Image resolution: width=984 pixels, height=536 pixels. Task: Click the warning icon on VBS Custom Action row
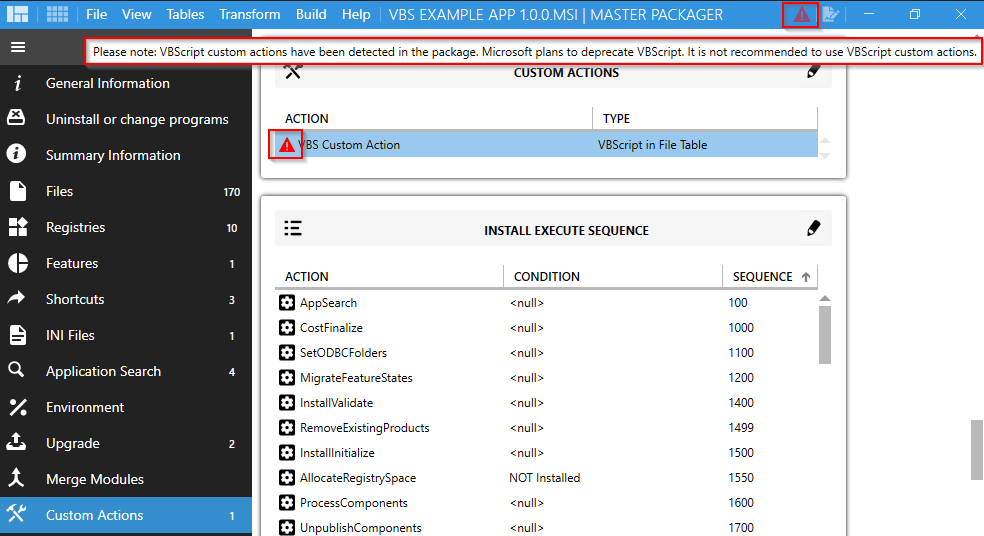click(x=286, y=145)
